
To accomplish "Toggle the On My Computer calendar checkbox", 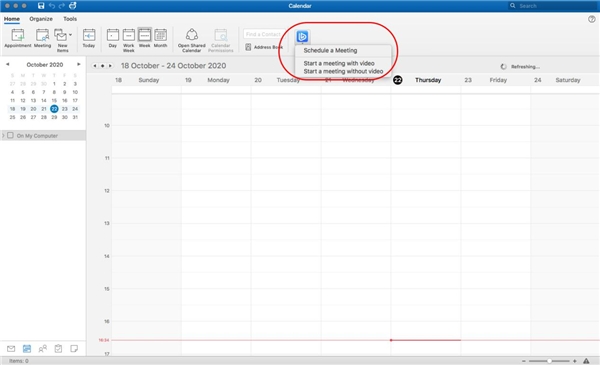I will 11,135.
